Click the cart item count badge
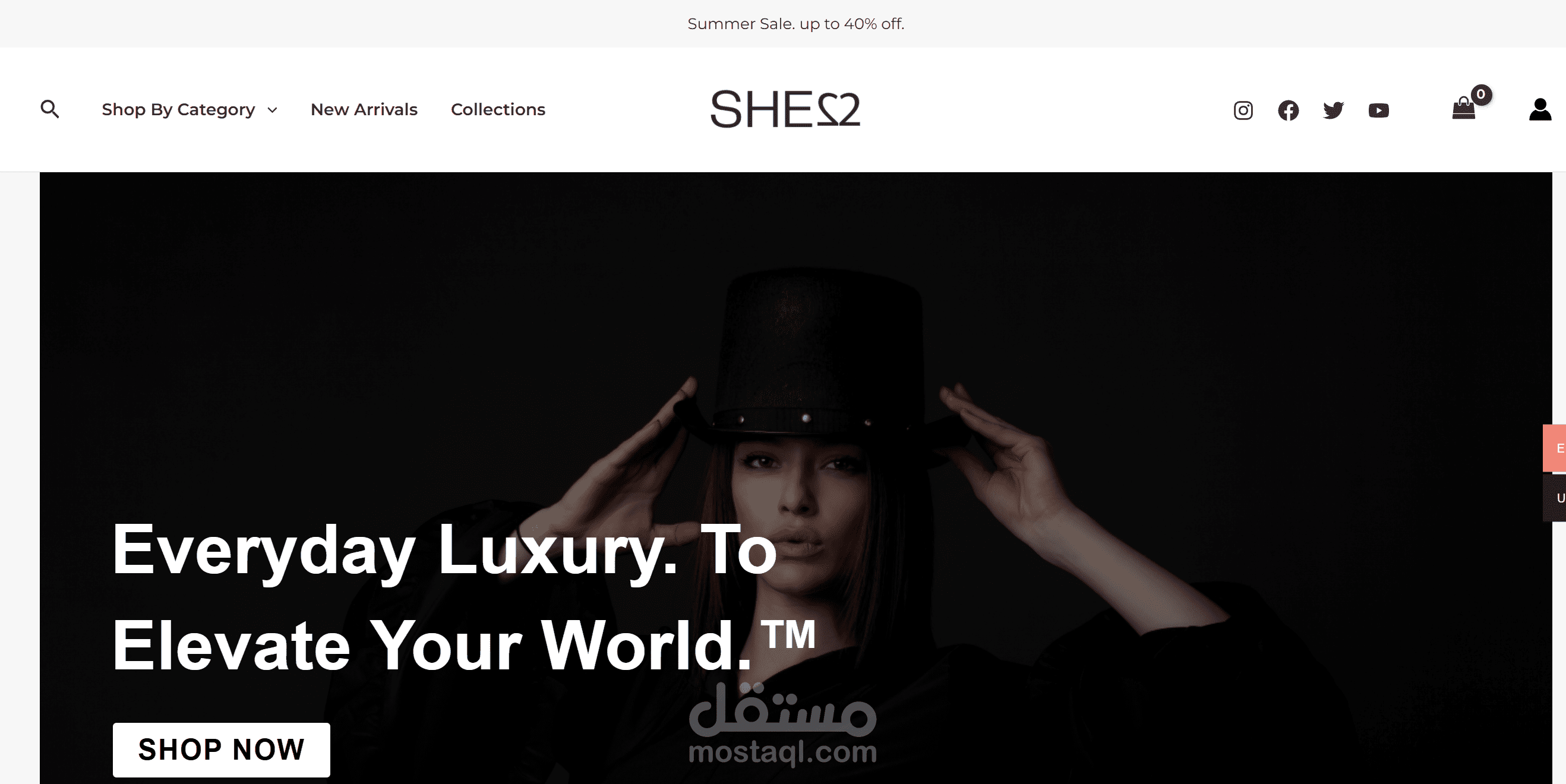Screen dimensions: 1566x784 click(x=1481, y=94)
